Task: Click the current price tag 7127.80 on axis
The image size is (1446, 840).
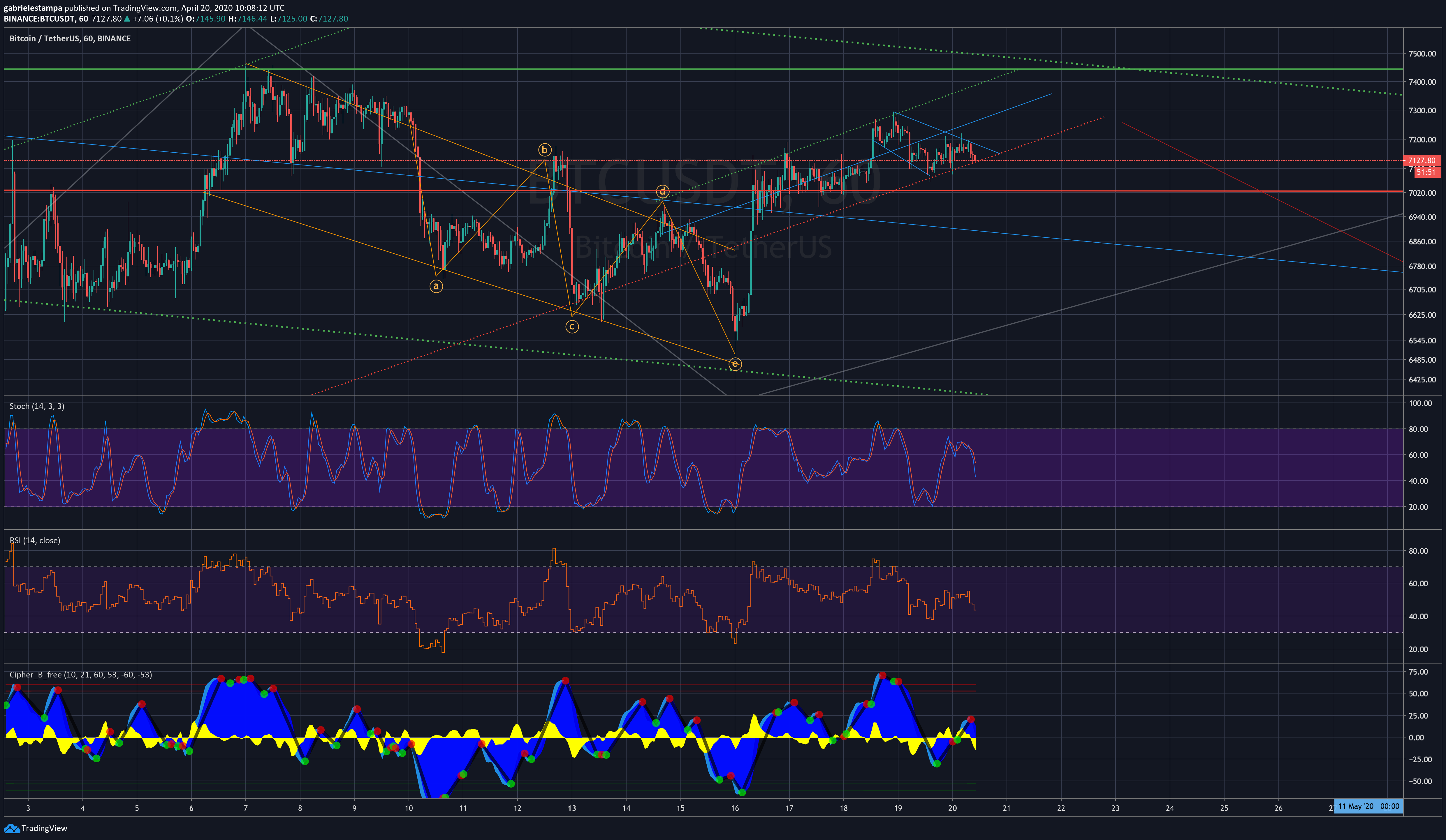Action: (x=1421, y=160)
